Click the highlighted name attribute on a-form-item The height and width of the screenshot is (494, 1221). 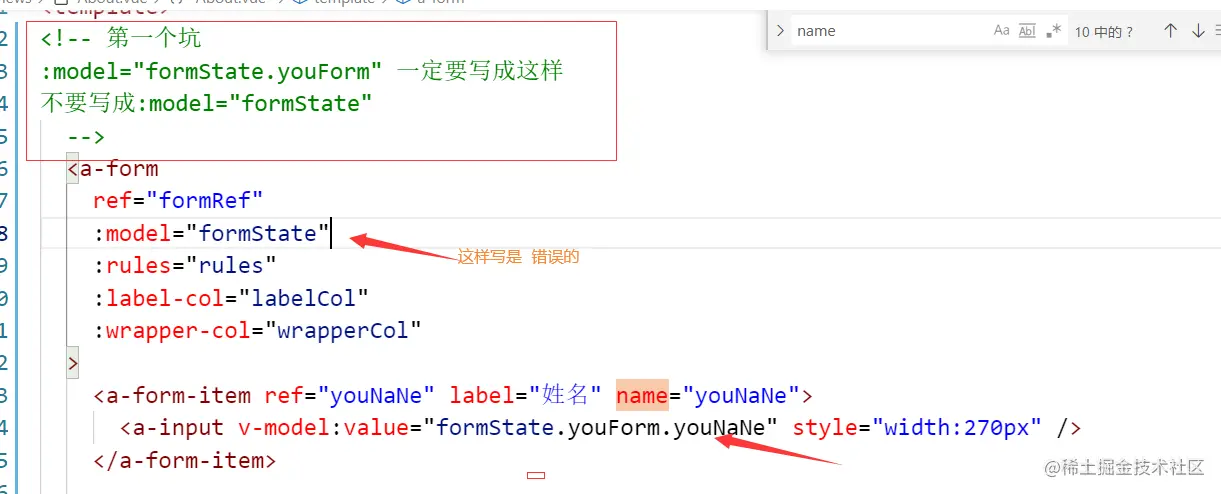click(642, 395)
